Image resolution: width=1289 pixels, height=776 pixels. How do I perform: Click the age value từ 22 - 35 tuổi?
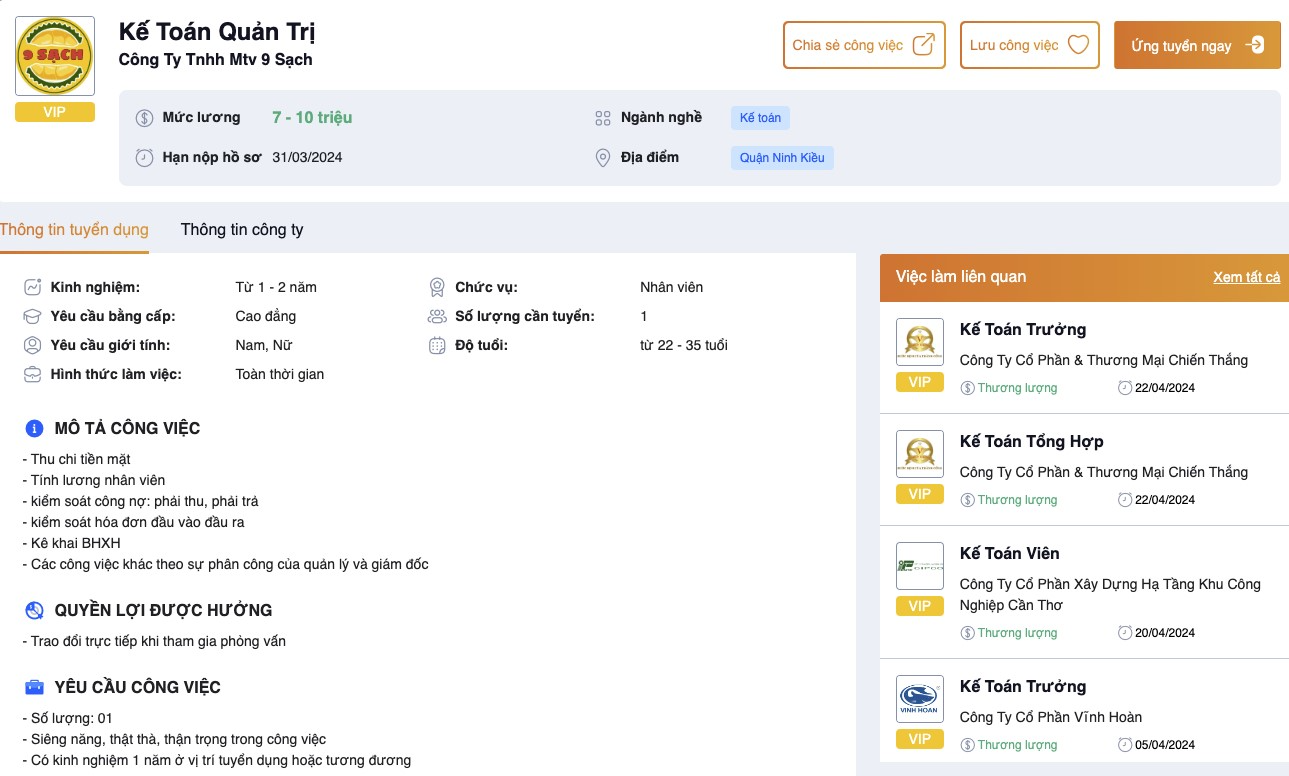point(684,345)
